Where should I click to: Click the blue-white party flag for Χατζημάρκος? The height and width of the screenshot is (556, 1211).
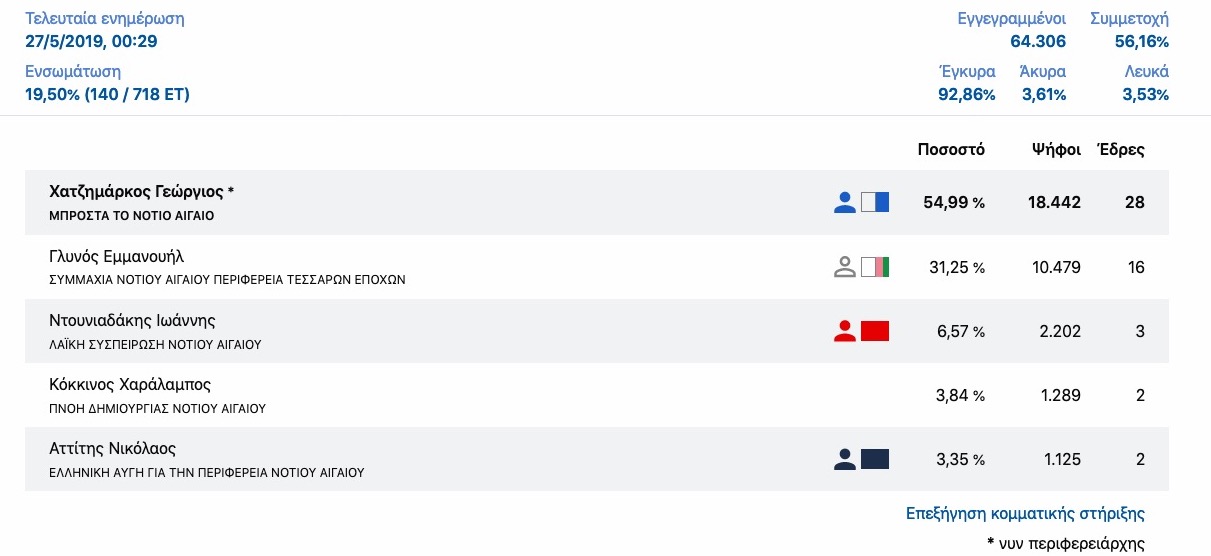point(875,202)
